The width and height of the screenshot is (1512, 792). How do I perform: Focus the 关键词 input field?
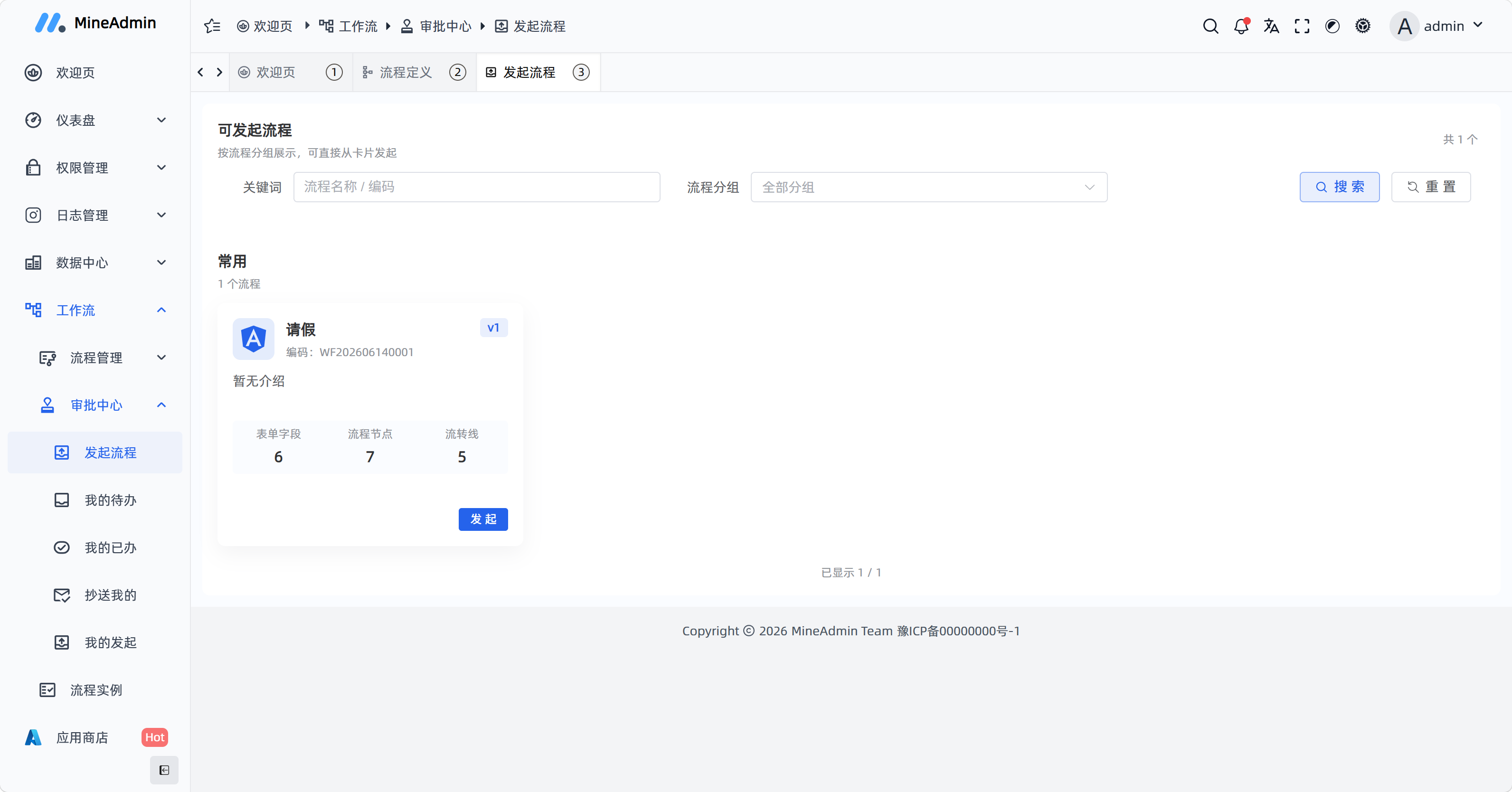(477, 187)
